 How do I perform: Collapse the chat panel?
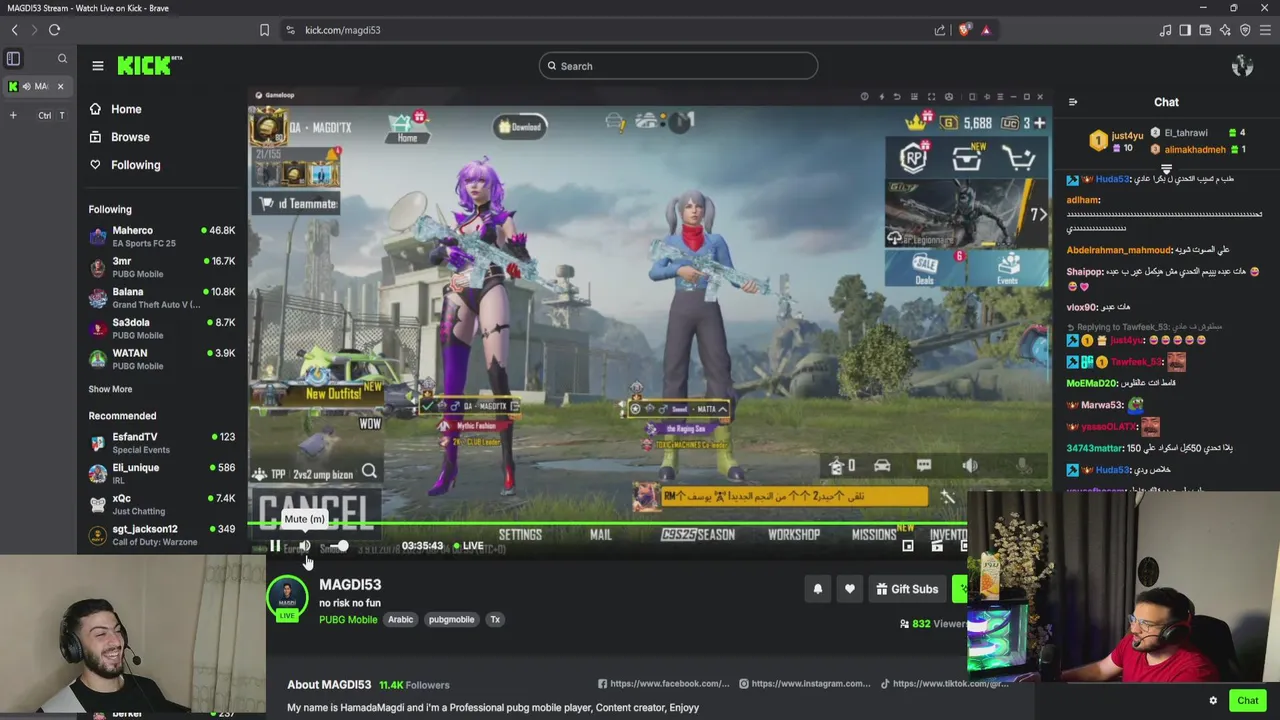[1073, 102]
